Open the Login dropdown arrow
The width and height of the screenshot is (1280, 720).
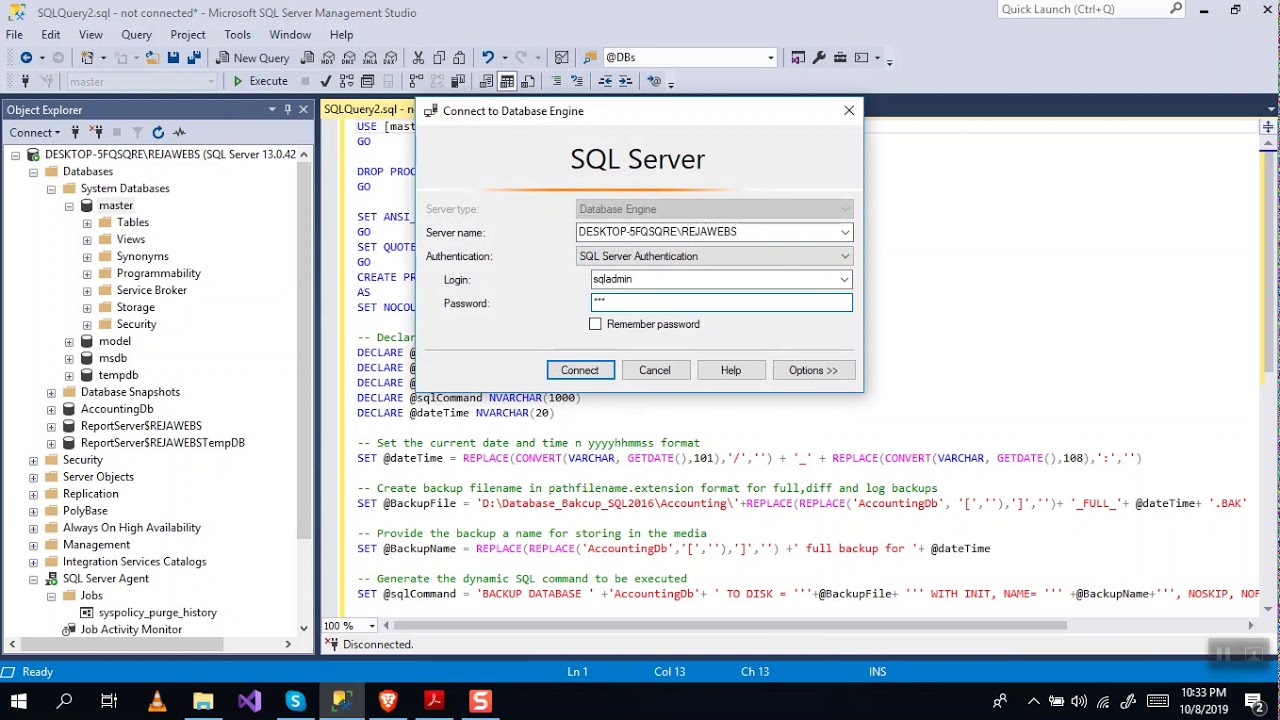845,280
